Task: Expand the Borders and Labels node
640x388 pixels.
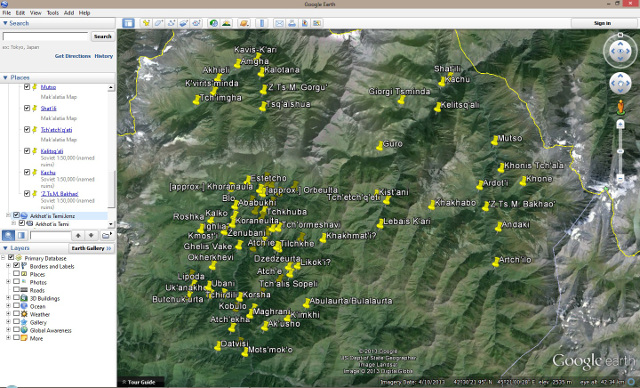Action: pyautogui.click(x=8, y=266)
